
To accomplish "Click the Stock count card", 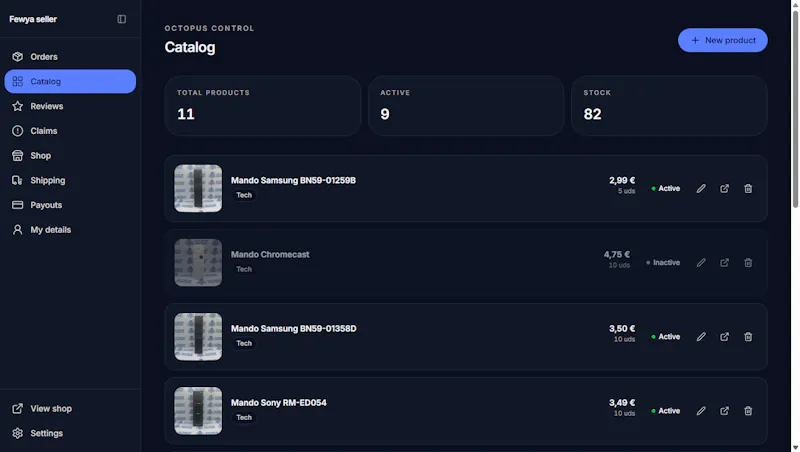I will point(669,106).
